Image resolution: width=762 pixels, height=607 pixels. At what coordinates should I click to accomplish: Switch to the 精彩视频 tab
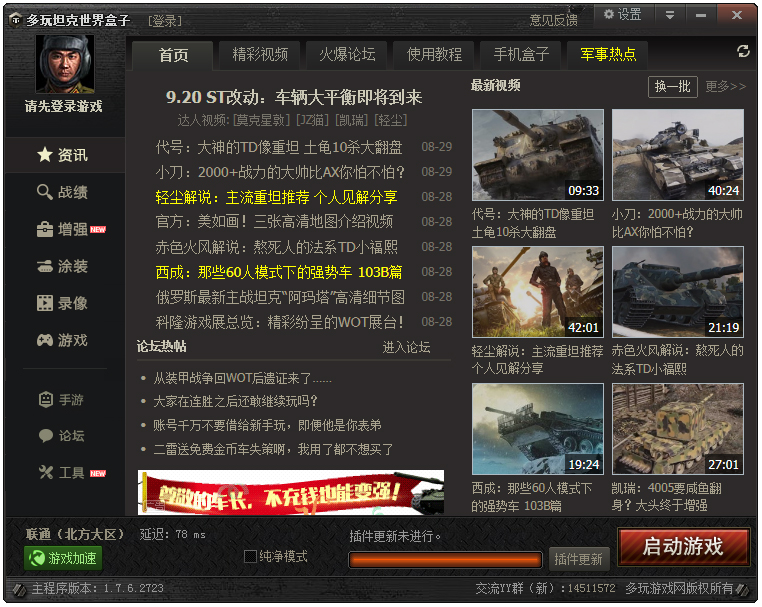tap(260, 54)
